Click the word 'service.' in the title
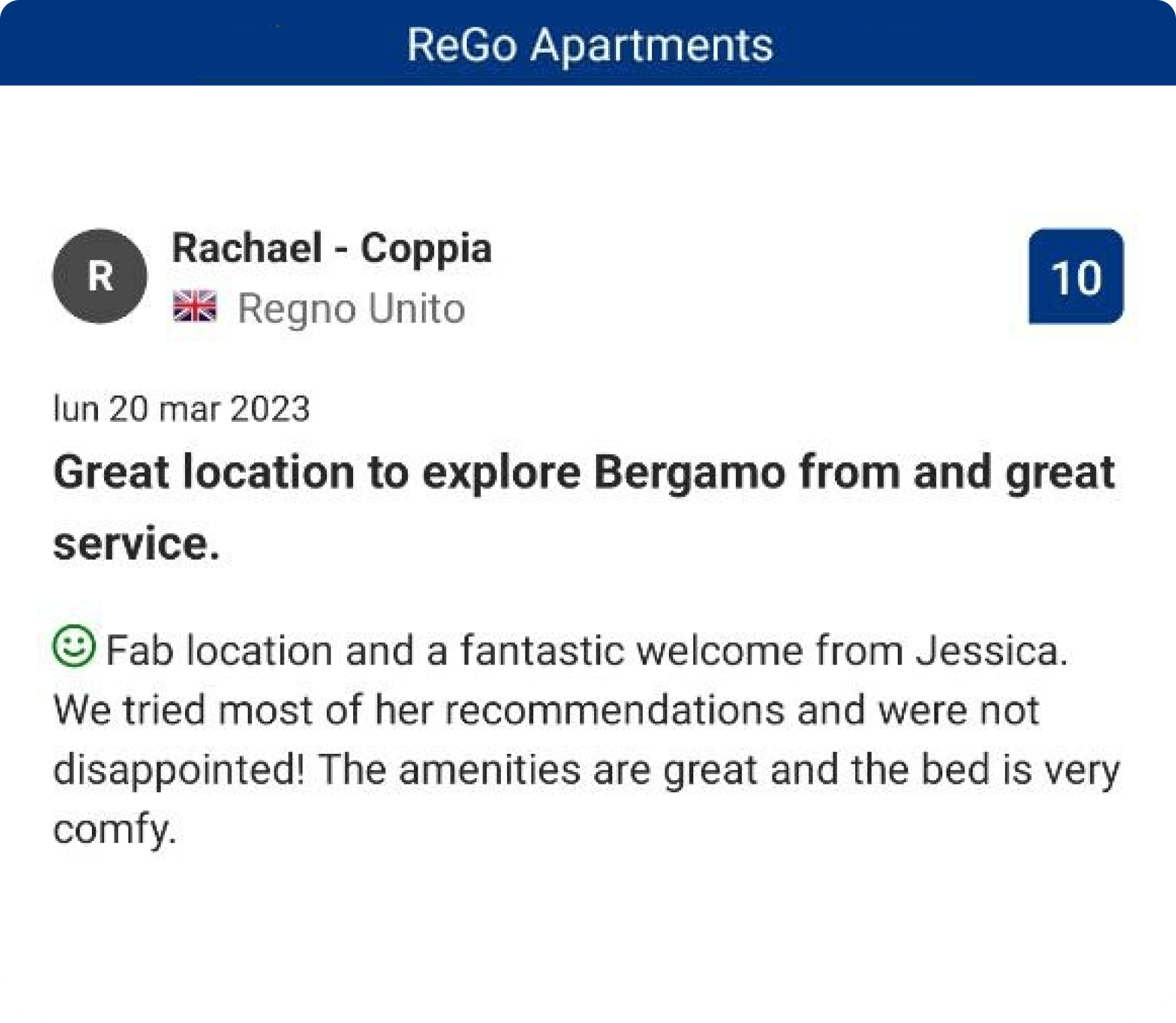Screen dimensions: 1176x1023 point(136,543)
